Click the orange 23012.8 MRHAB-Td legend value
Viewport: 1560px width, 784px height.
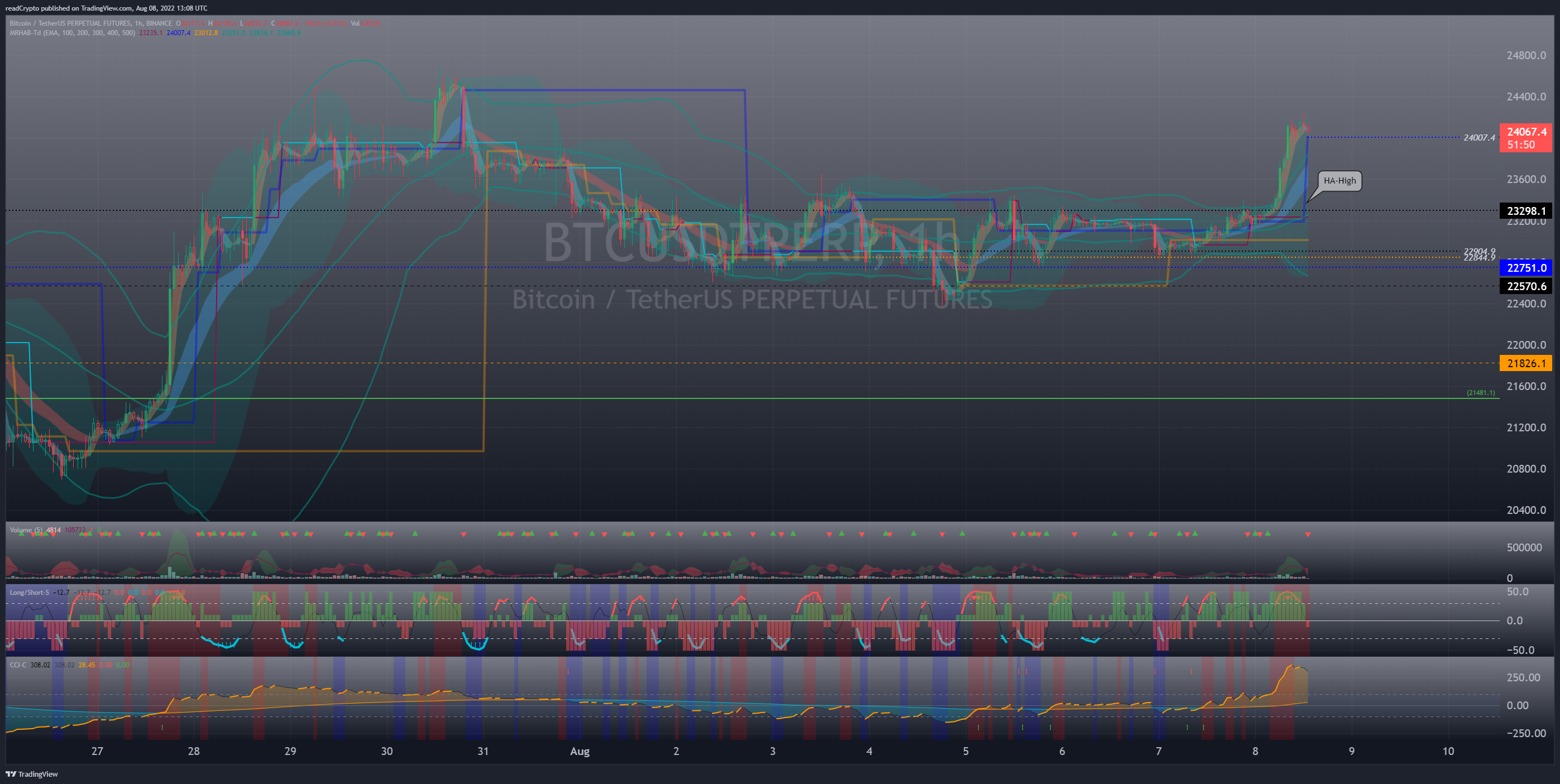(206, 33)
